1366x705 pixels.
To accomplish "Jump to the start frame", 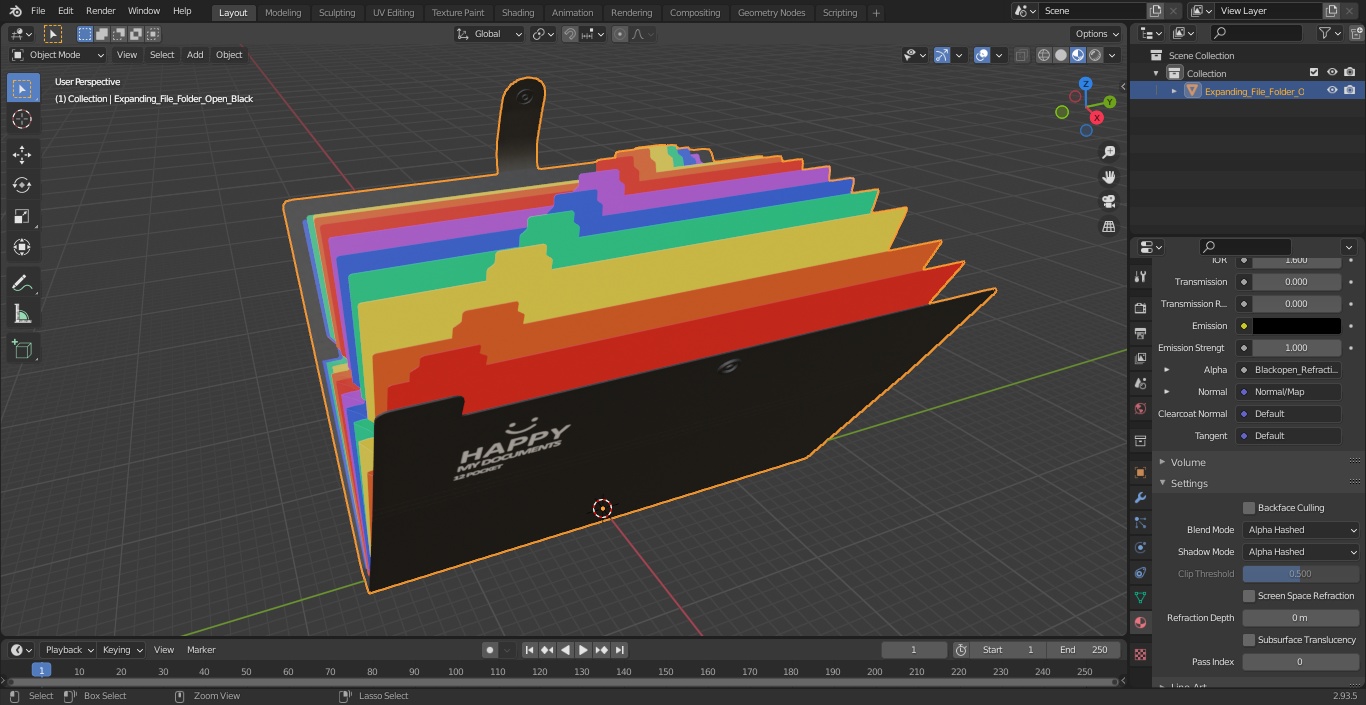I will coord(529,650).
